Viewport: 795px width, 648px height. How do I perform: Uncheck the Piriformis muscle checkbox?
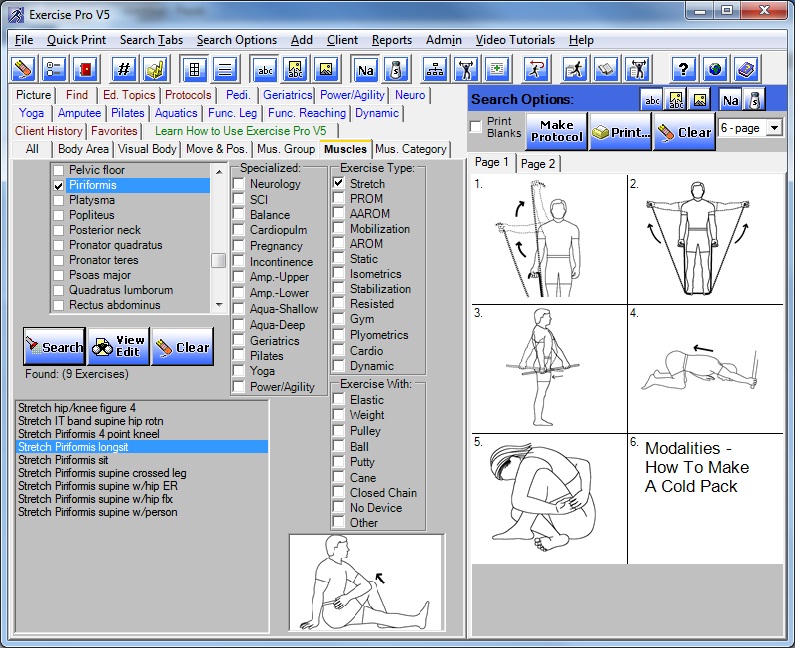[59, 186]
